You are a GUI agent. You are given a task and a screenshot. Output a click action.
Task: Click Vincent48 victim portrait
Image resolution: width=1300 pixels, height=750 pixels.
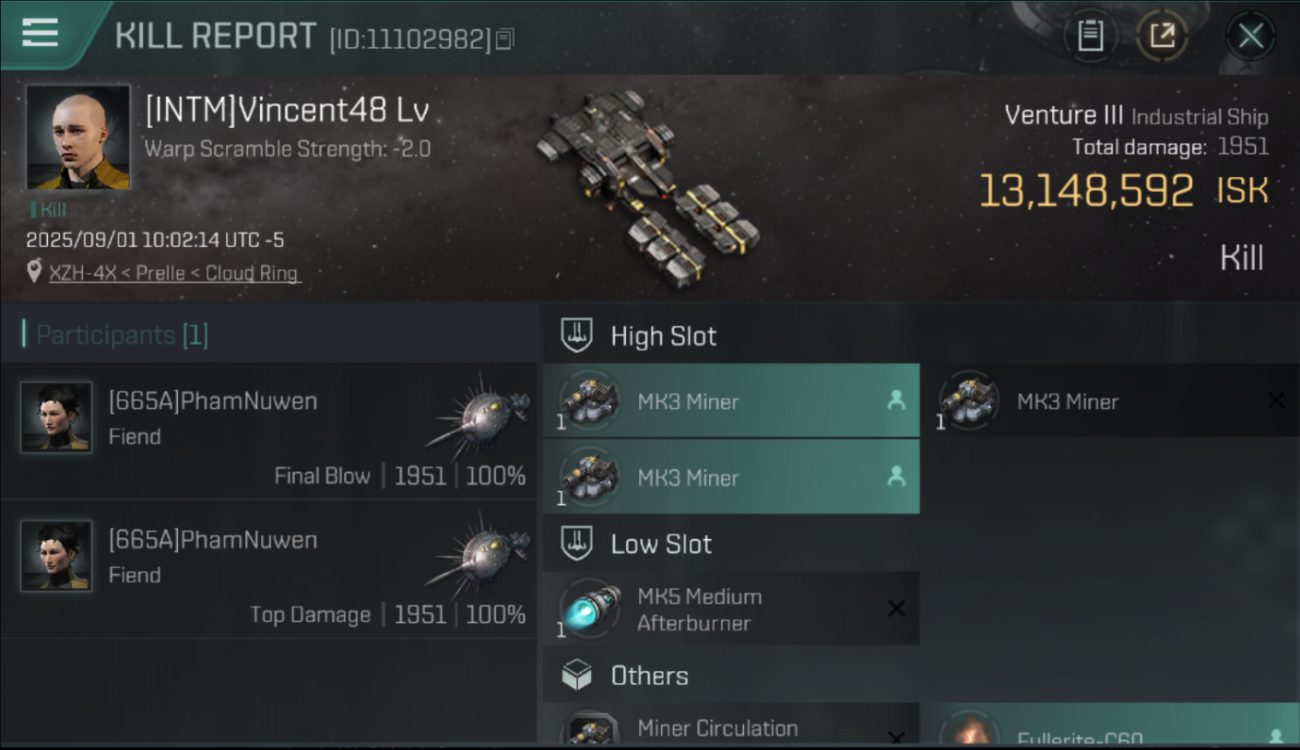click(x=78, y=137)
